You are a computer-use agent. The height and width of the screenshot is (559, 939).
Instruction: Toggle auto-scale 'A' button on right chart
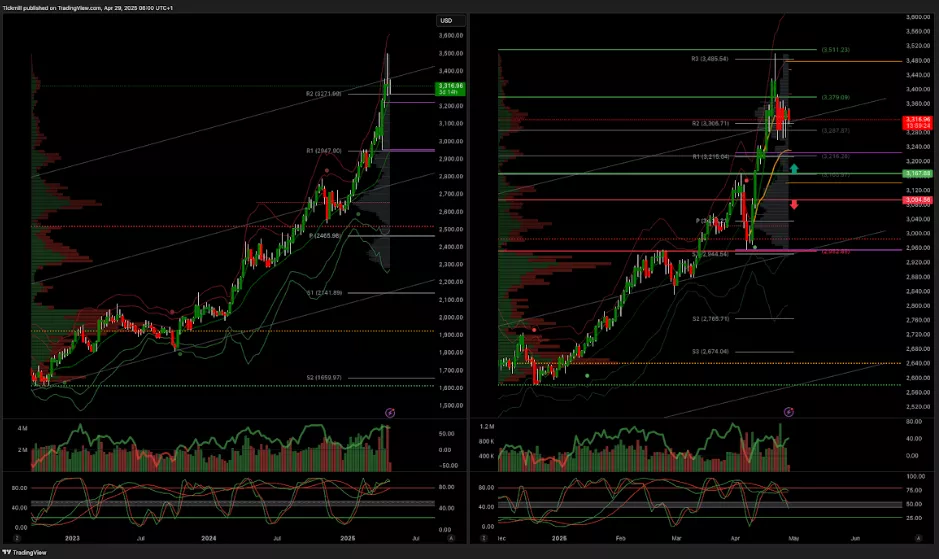(917, 538)
